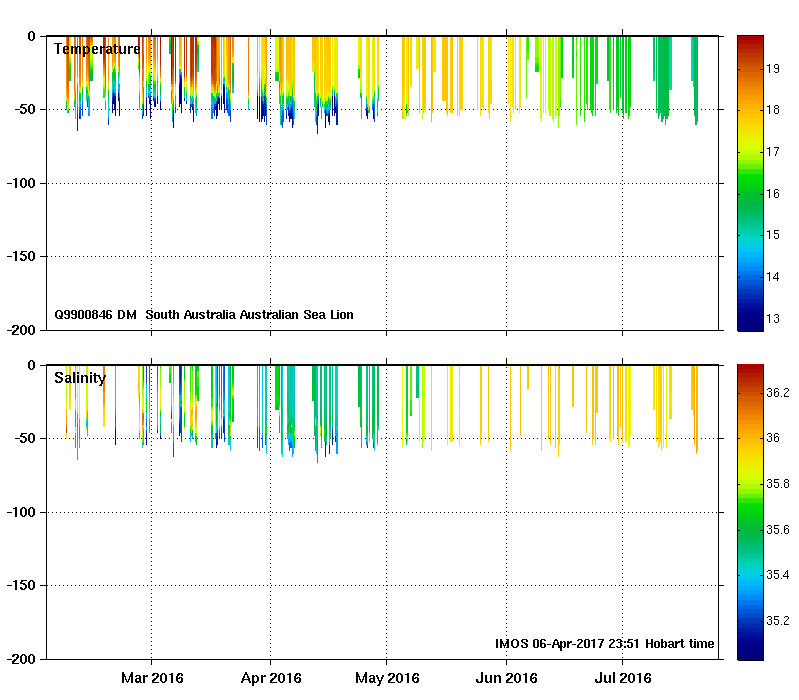Screen dimensions: 799x700
Task: Click the 35.2 tick on salinity colorbar
Action: coord(778,620)
